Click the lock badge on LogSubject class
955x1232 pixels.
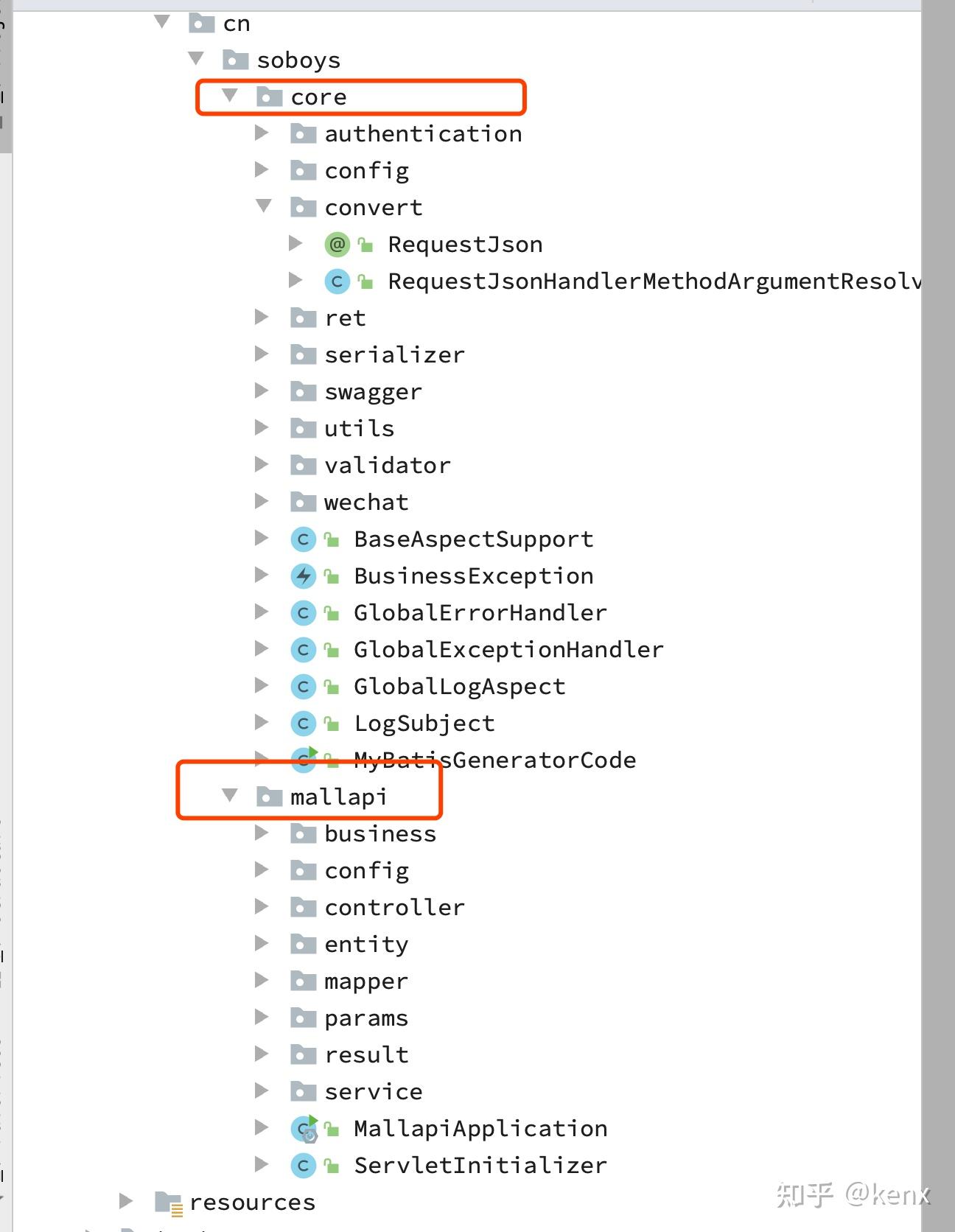point(330,723)
